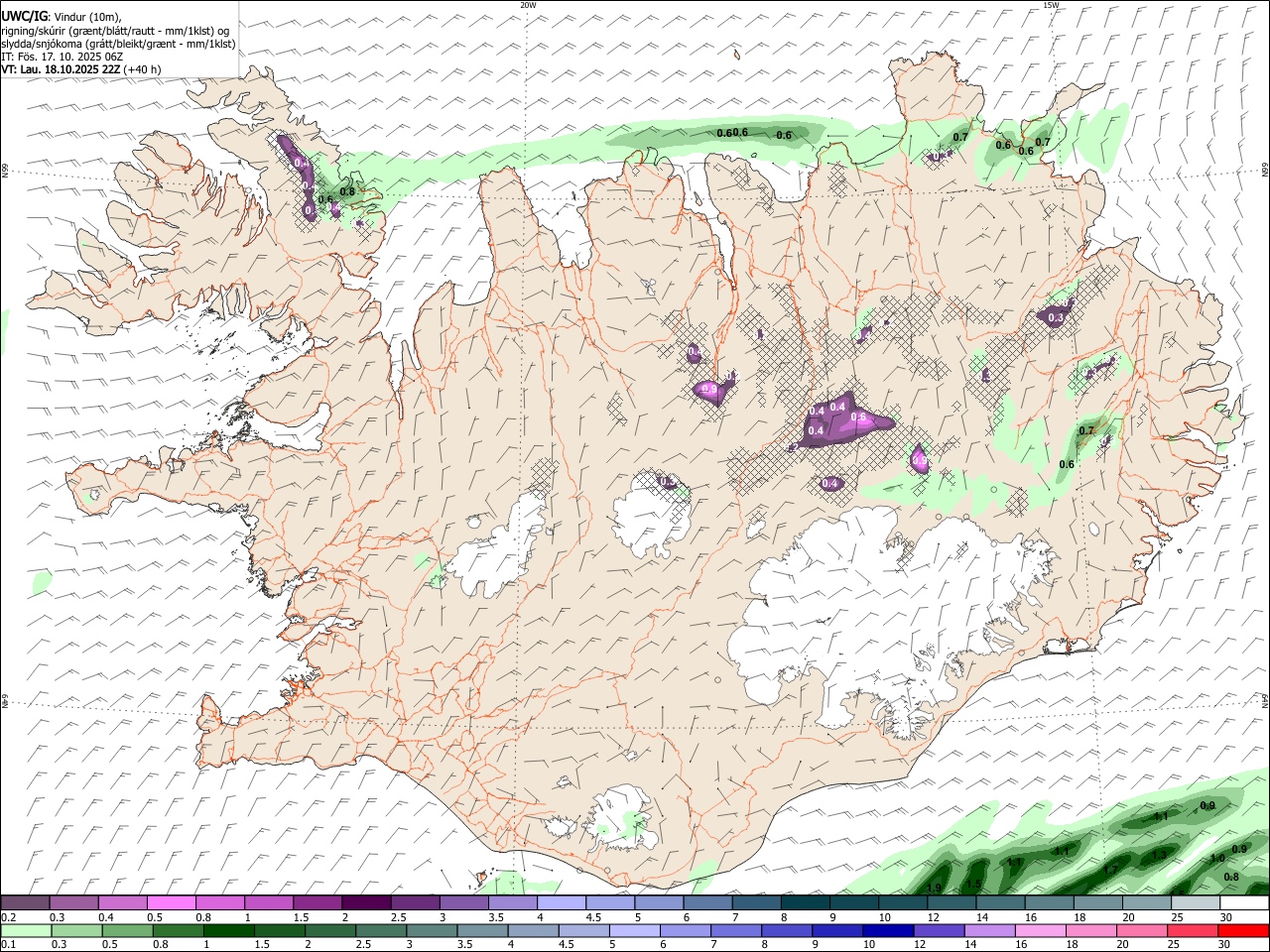This screenshot has height=952, width=1270.
Task: Pick the darkest green 1 swatch in lower legend row
Action: (229, 930)
